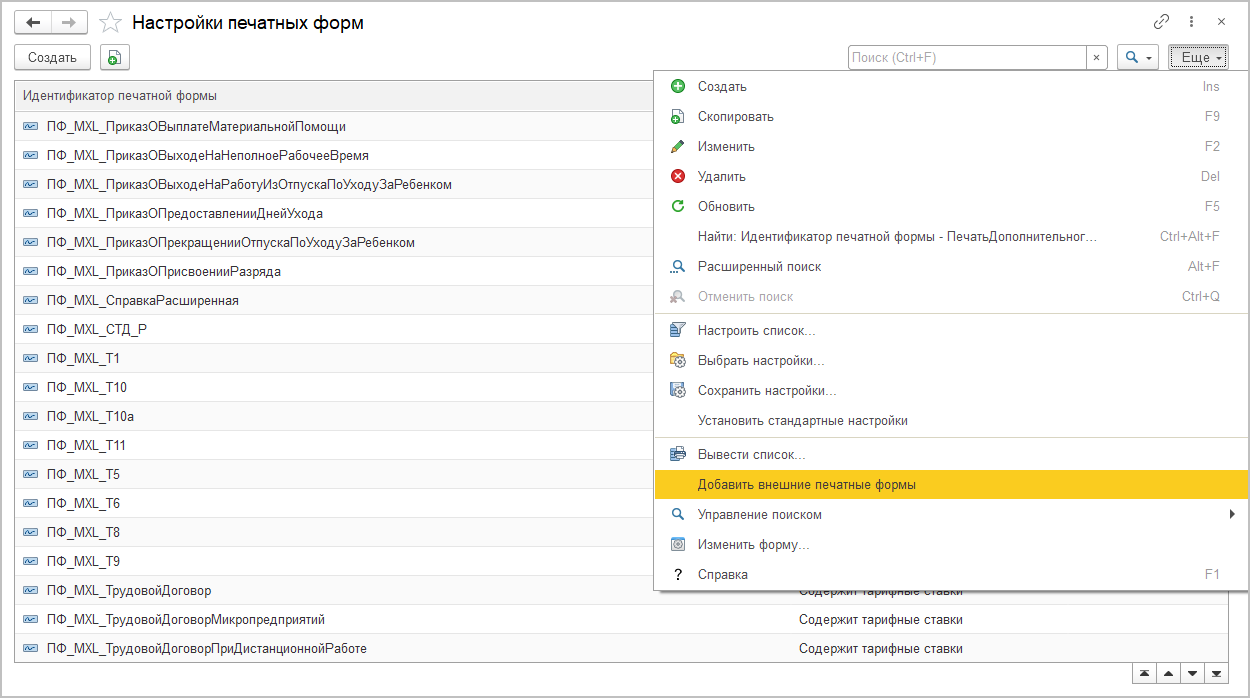The height and width of the screenshot is (698, 1250).
Task: Collapse the Еще dropdown menu
Action: pyautogui.click(x=1198, y=58)
